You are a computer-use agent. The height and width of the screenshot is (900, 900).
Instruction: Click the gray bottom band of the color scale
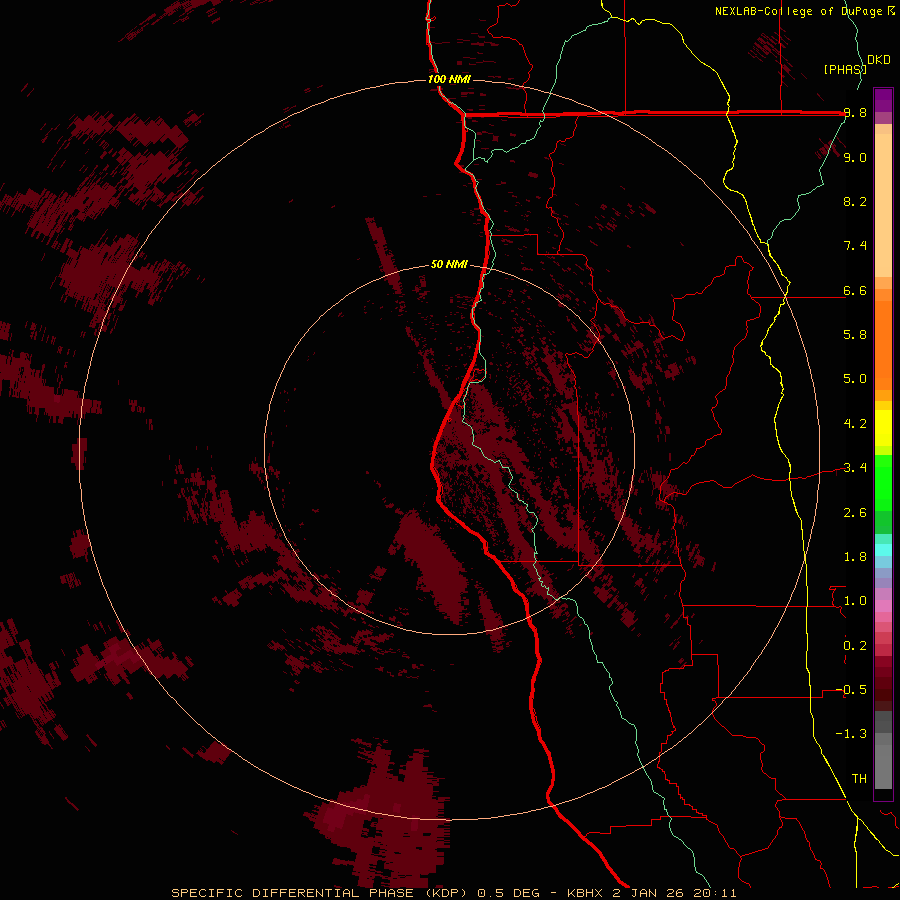(883, 762)
